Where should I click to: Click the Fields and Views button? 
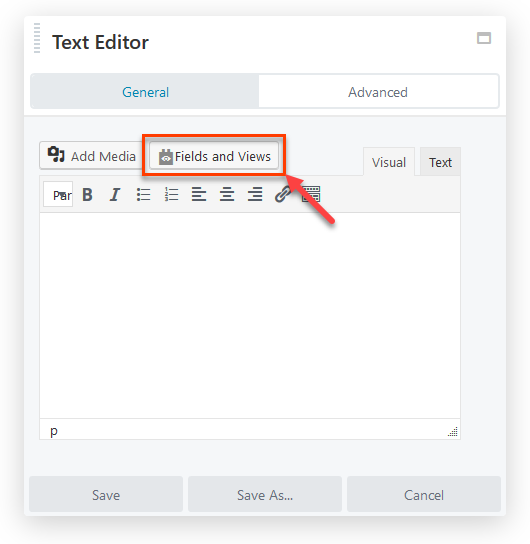(214, 156)
